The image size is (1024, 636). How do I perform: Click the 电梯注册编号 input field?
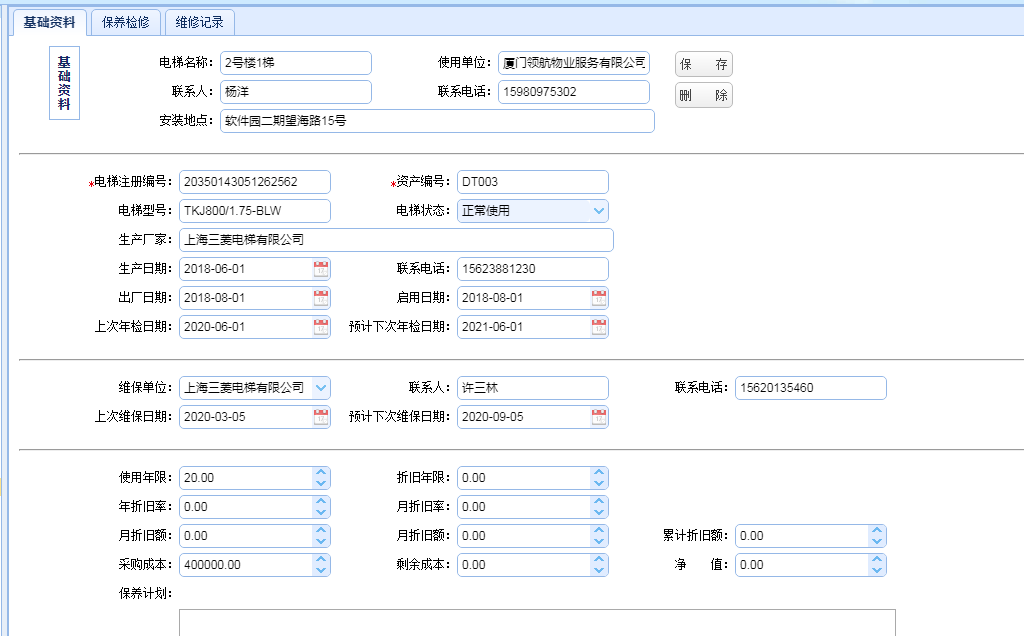click(x=254, y=182)
